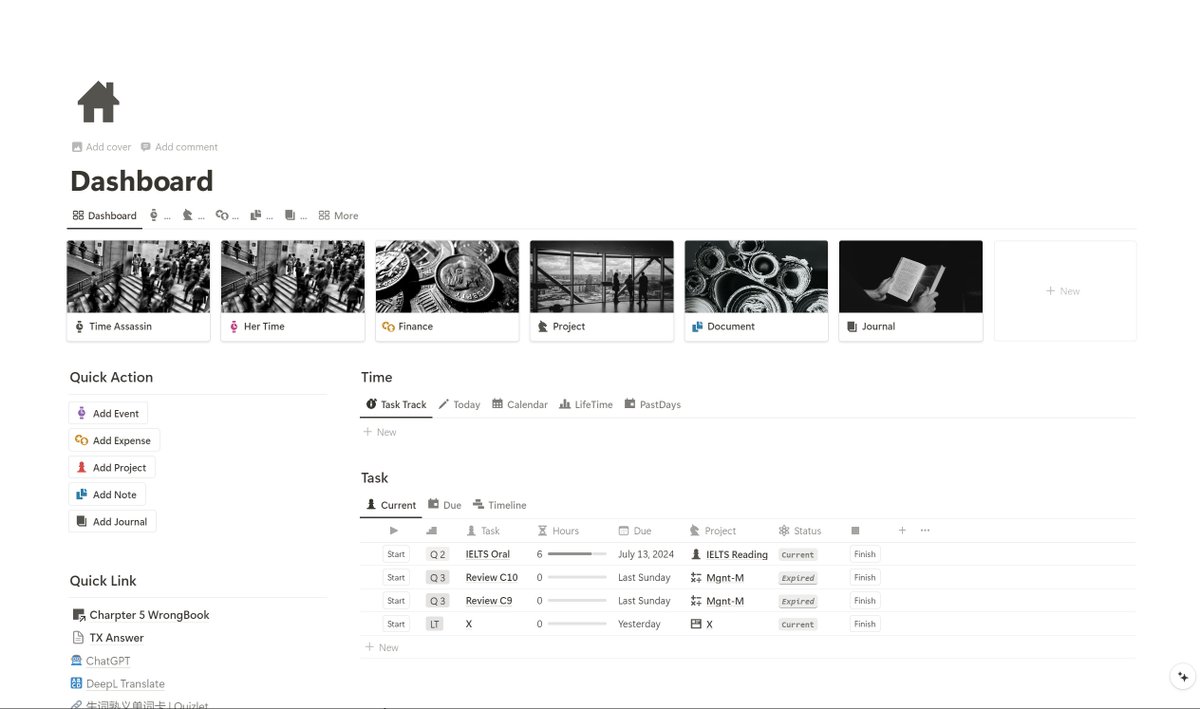The height and width of the screenshot is (709, 1200).
Task: Open the Due column header menu
Action: pos(635,531)
